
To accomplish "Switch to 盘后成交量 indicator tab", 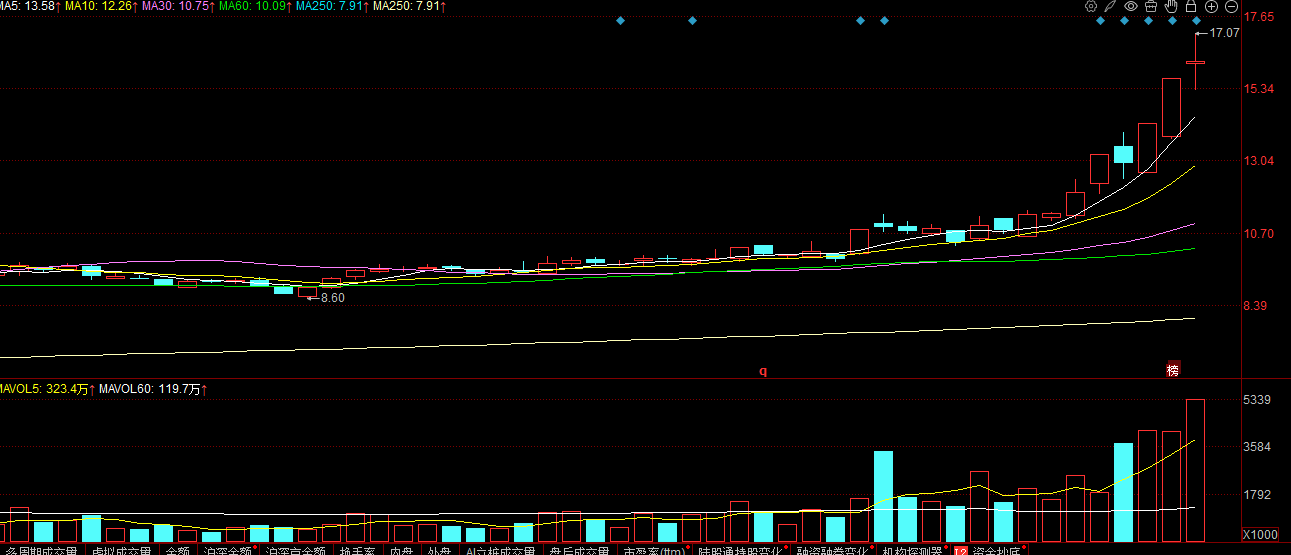I will pos(578,550).
